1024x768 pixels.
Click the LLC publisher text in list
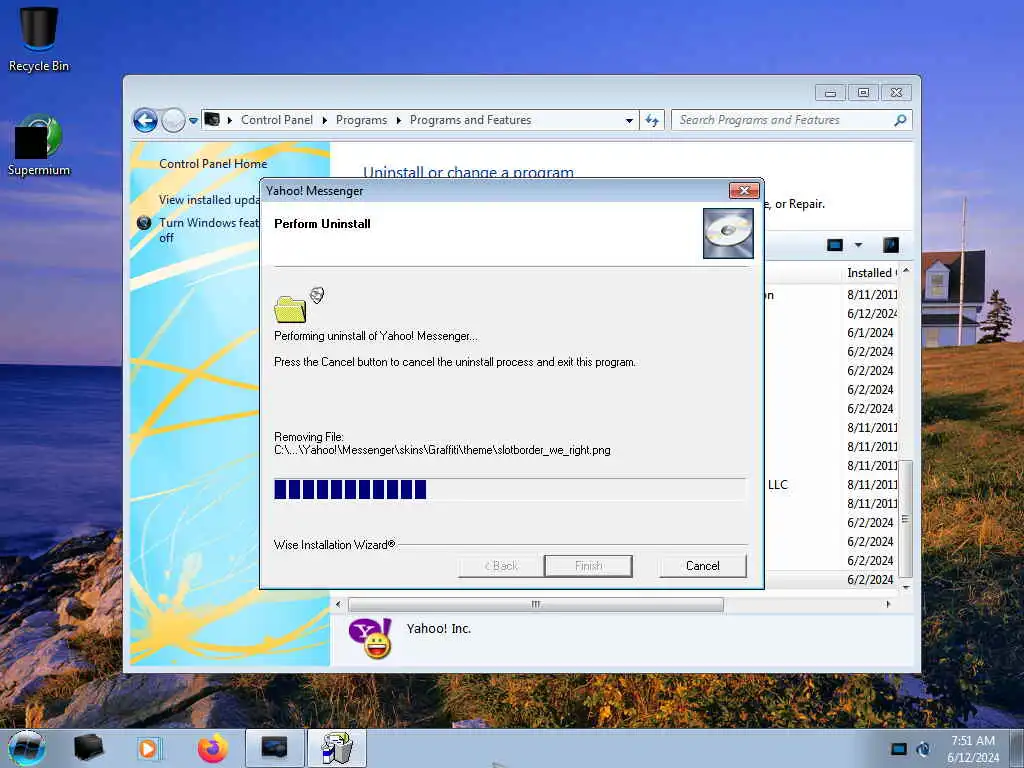(x=778, y=485)
